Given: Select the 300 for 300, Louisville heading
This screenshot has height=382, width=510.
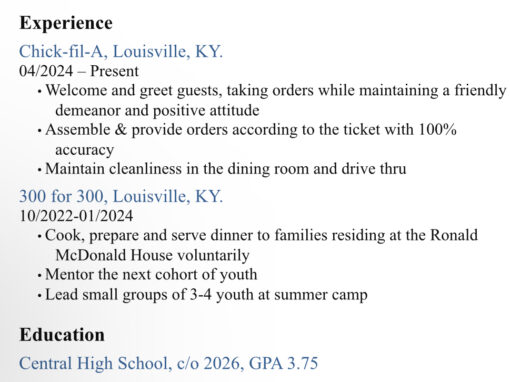Looking at the screenshot, I should 121,196.
